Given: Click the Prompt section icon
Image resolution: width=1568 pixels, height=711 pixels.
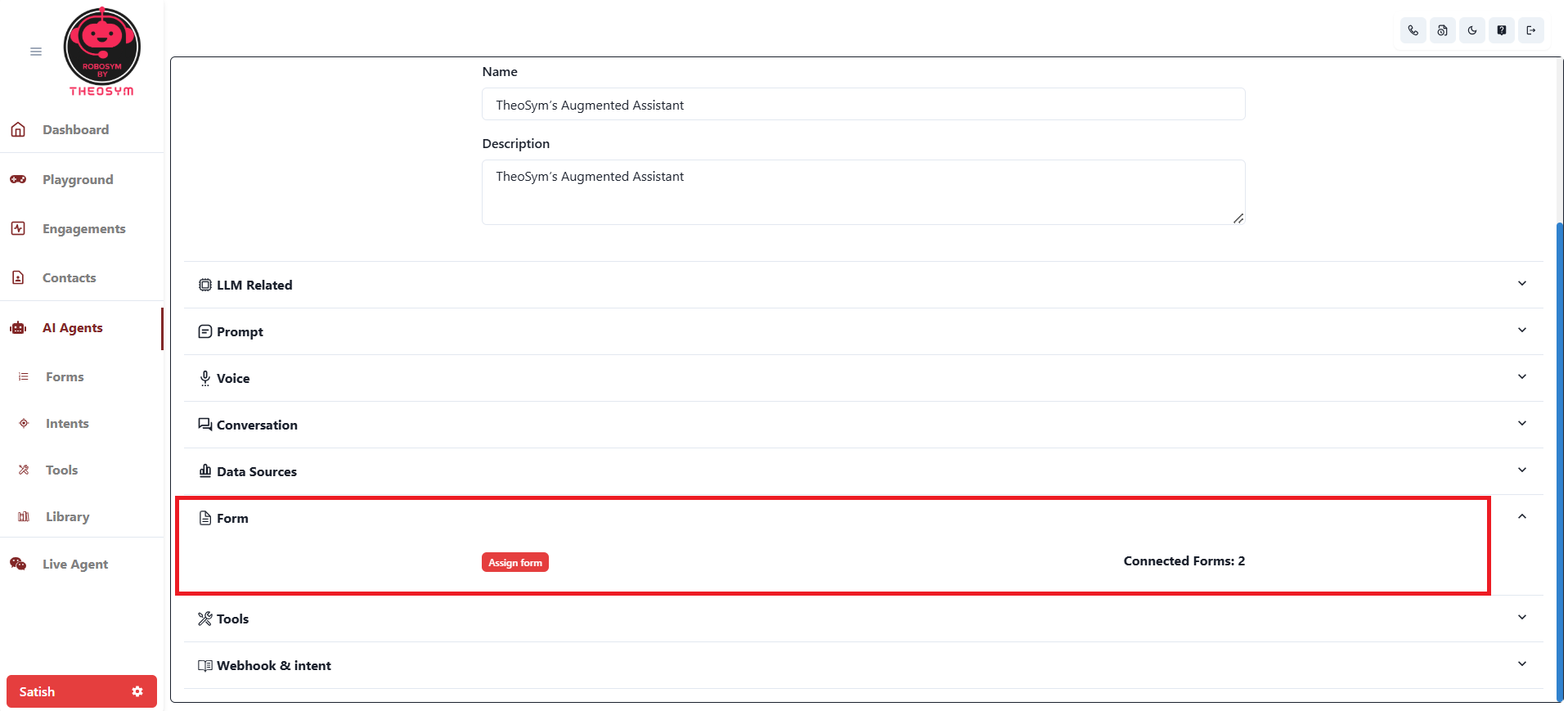Looking at the screenshot, I should [x=205, y=331].
